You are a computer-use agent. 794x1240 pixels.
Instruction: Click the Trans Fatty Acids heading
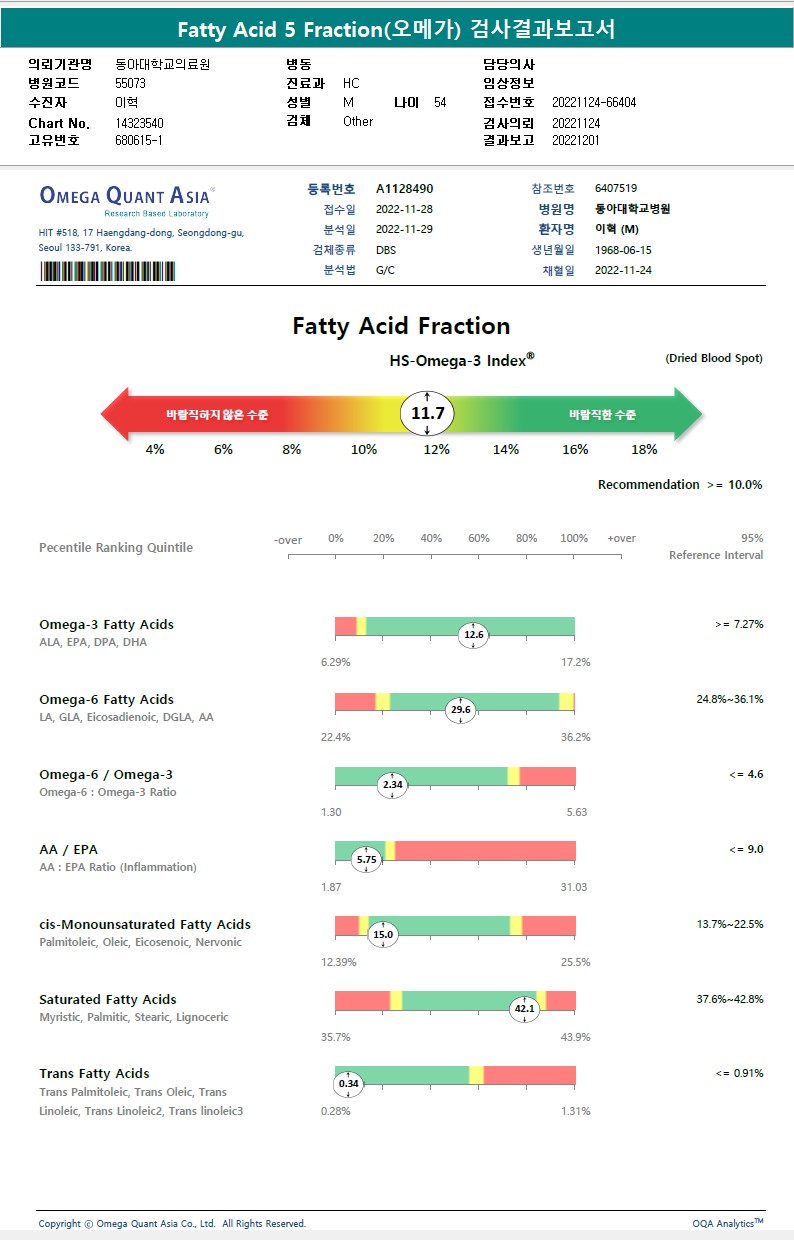[x=94, y=1073]
